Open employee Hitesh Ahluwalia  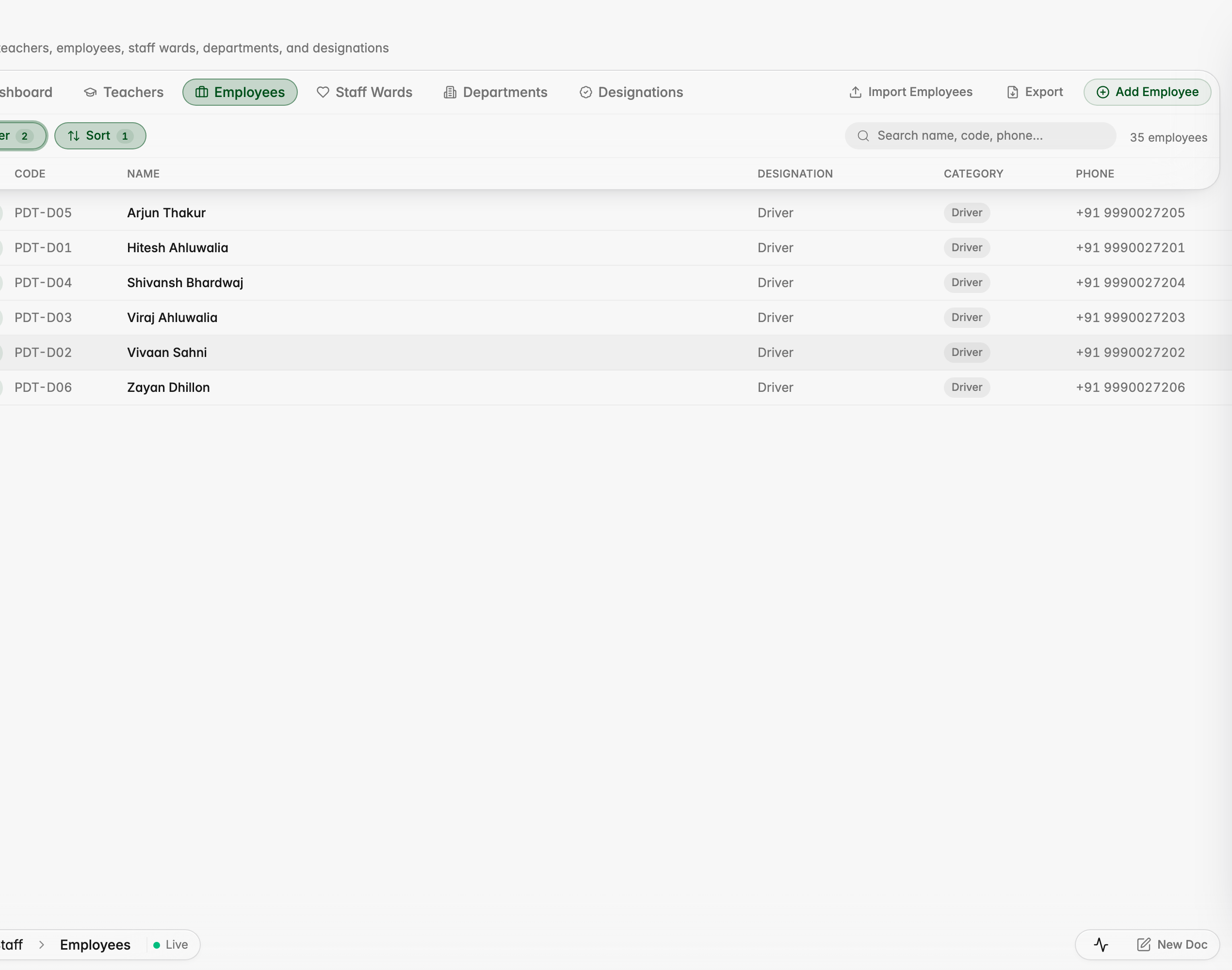click(x=178, y=248)
